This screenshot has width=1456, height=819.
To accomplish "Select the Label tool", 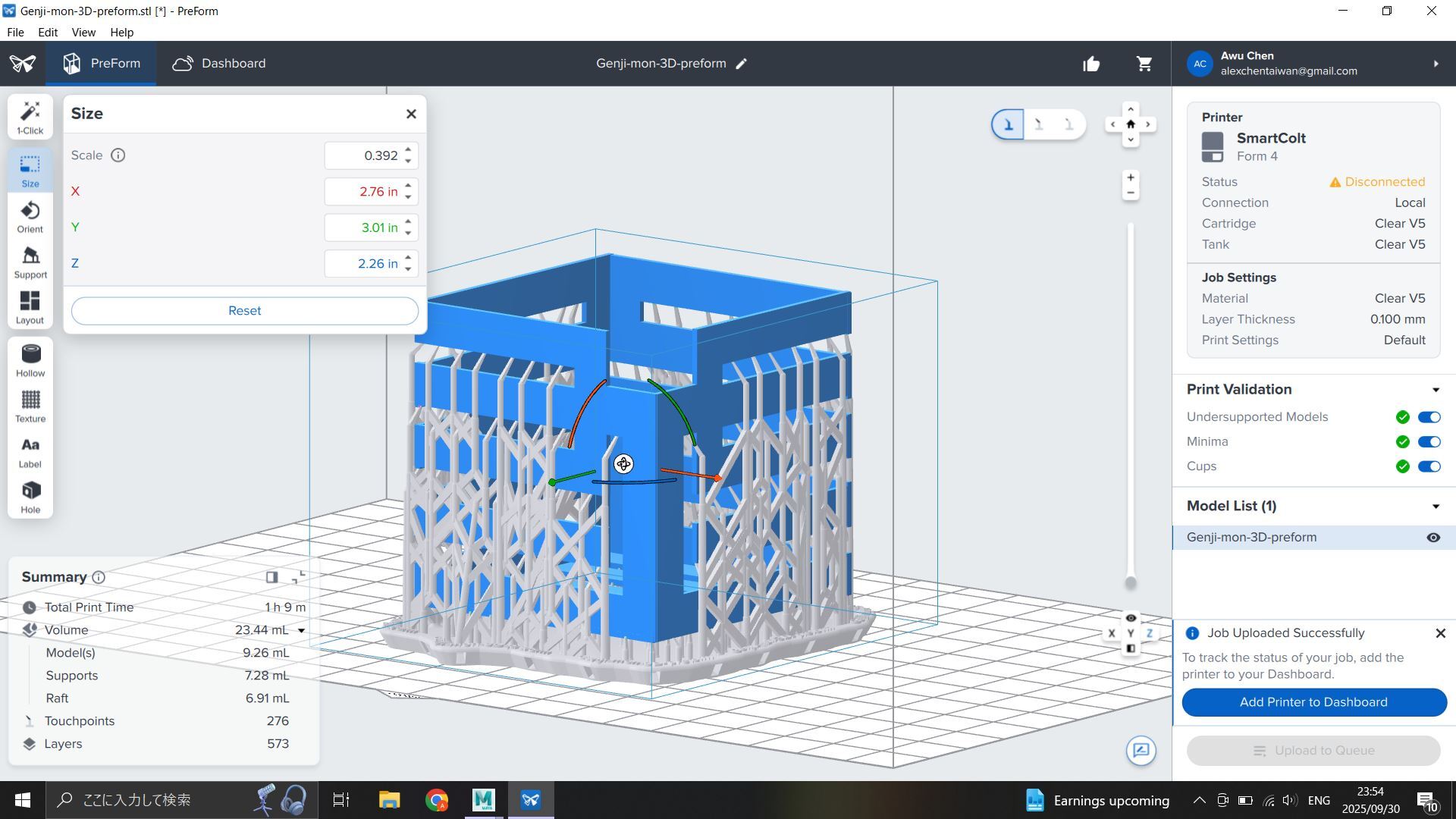I will [x=30, y=452].
